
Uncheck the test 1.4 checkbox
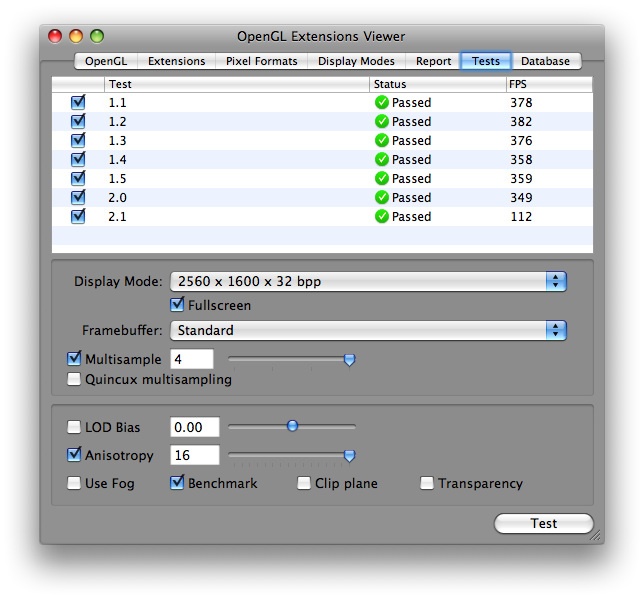click(x=78, y=159)
